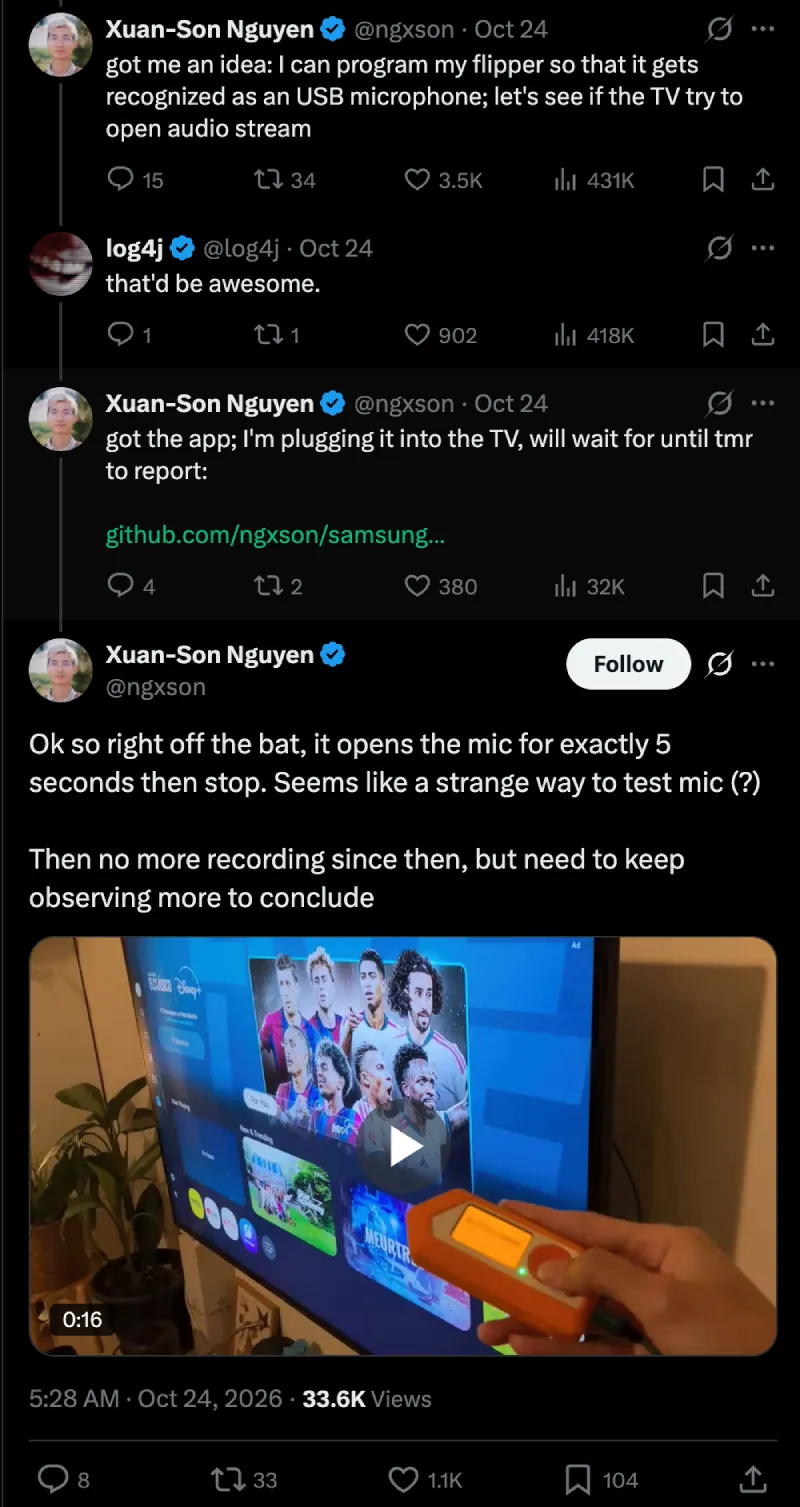Viewport: 800px width, 1507px height.
Task: Open more options on log4j's reply
Action: (x=763, y=248)
